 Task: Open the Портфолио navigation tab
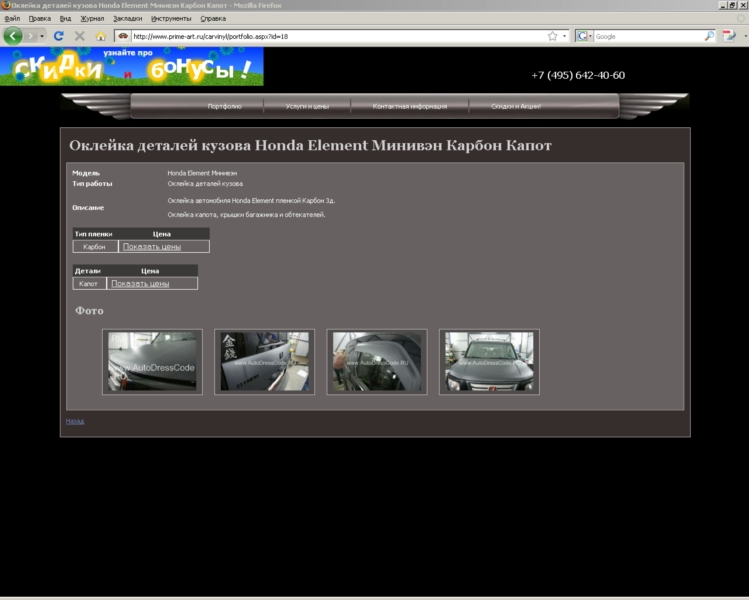pos(225,106)
